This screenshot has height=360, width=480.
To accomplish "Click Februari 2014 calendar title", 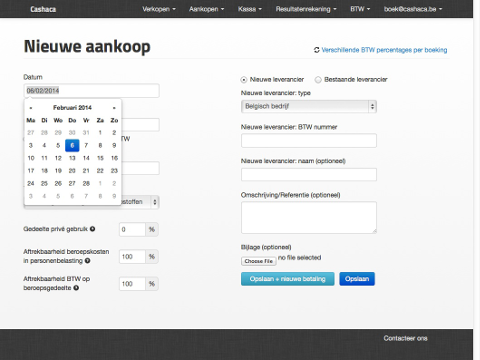I will pyautogui.click(x=72, y=108).
